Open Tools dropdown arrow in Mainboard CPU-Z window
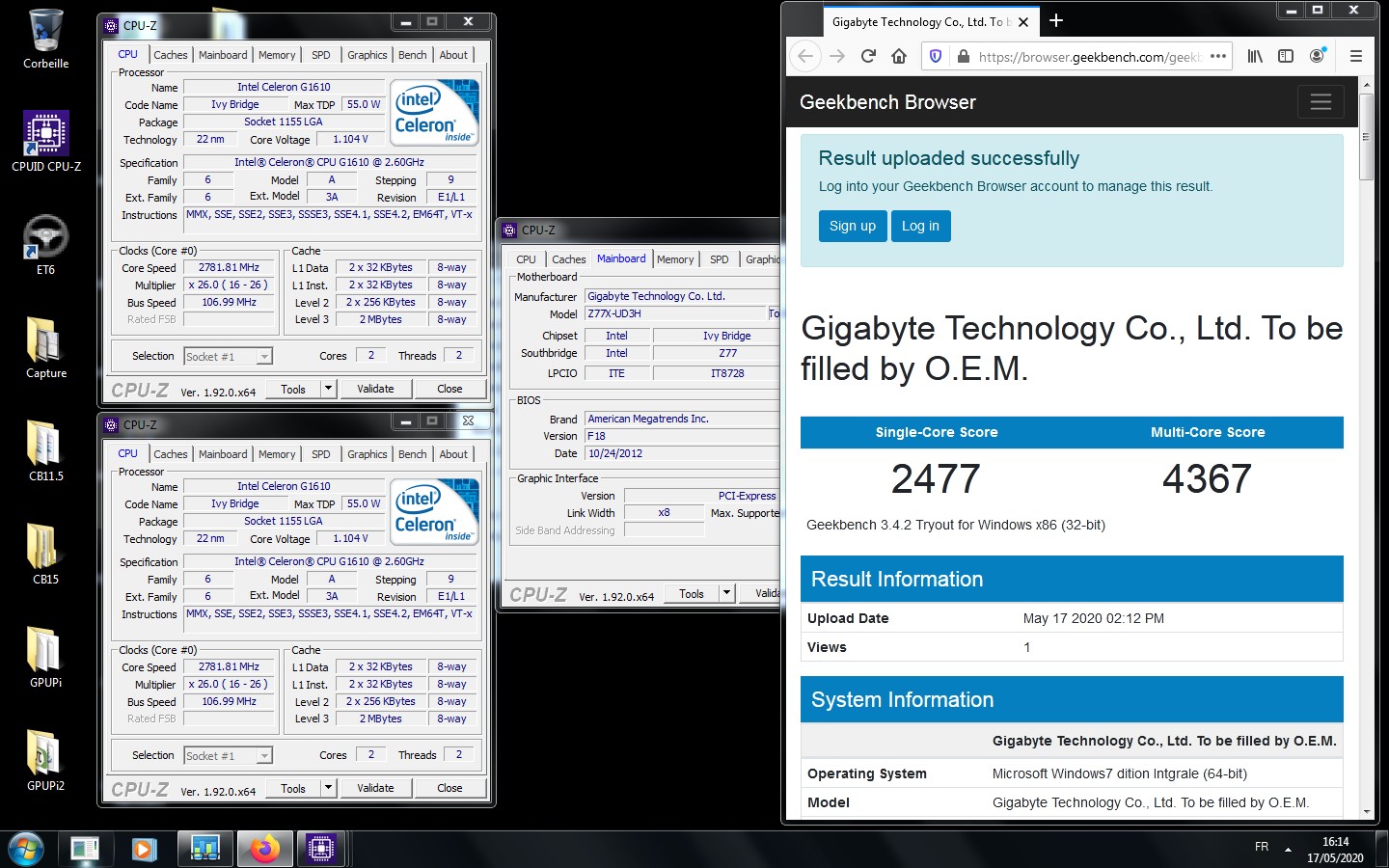The height and width of the screenshot is (868, 1389). (726, 594)
